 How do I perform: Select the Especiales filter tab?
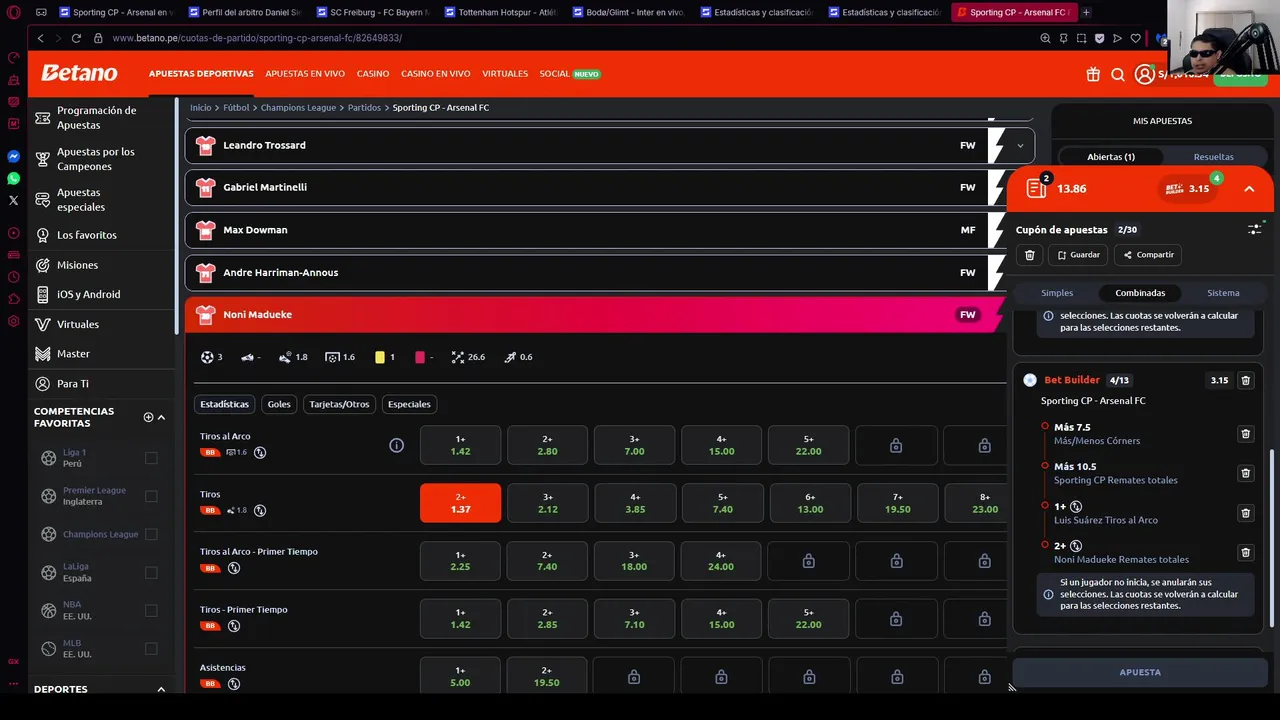pyautogui.click(x=409, y=404)
